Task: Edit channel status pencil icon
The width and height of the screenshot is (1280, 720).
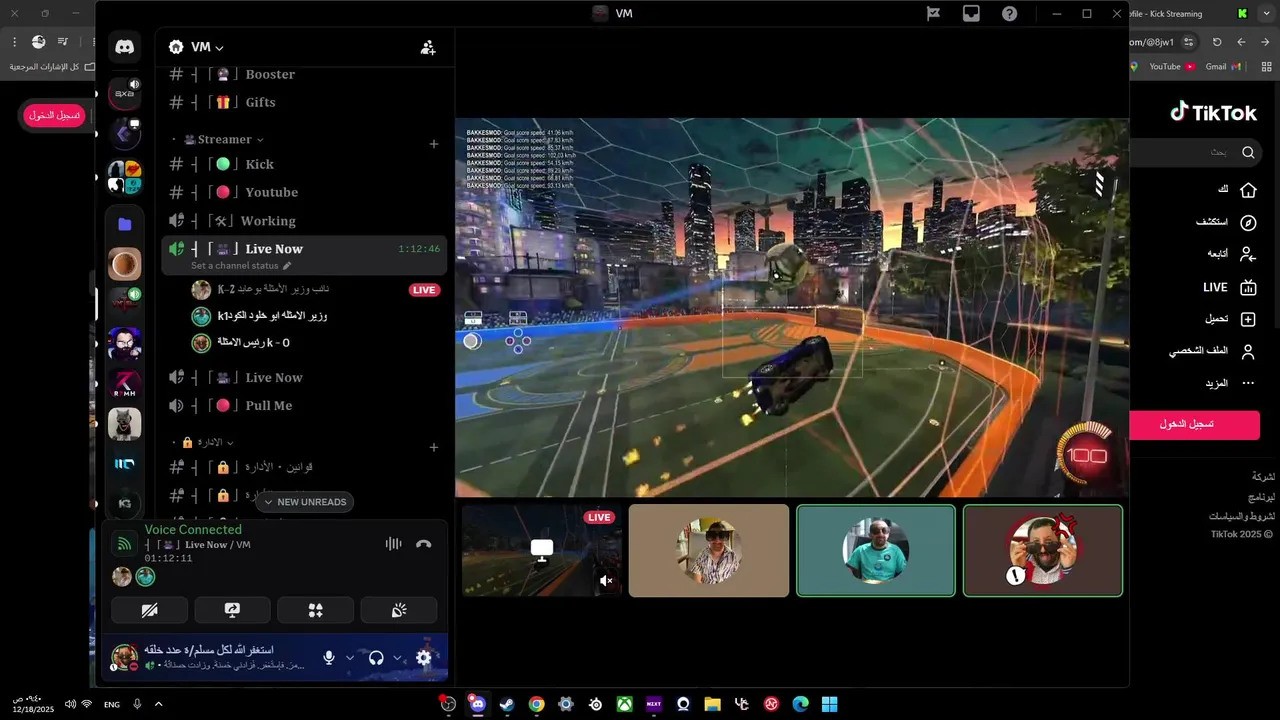Action: [x=287, y=266]
